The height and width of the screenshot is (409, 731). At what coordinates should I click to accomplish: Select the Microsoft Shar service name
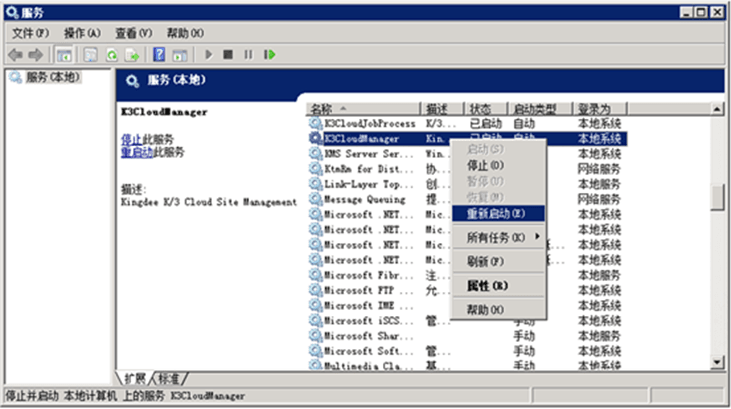369,336
